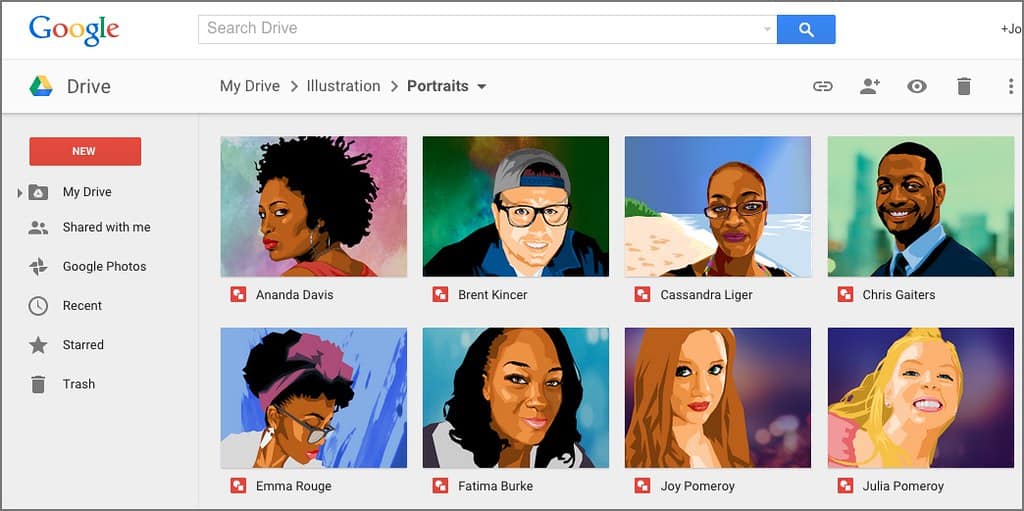Open the Starred section

click(x=83, y=345)
